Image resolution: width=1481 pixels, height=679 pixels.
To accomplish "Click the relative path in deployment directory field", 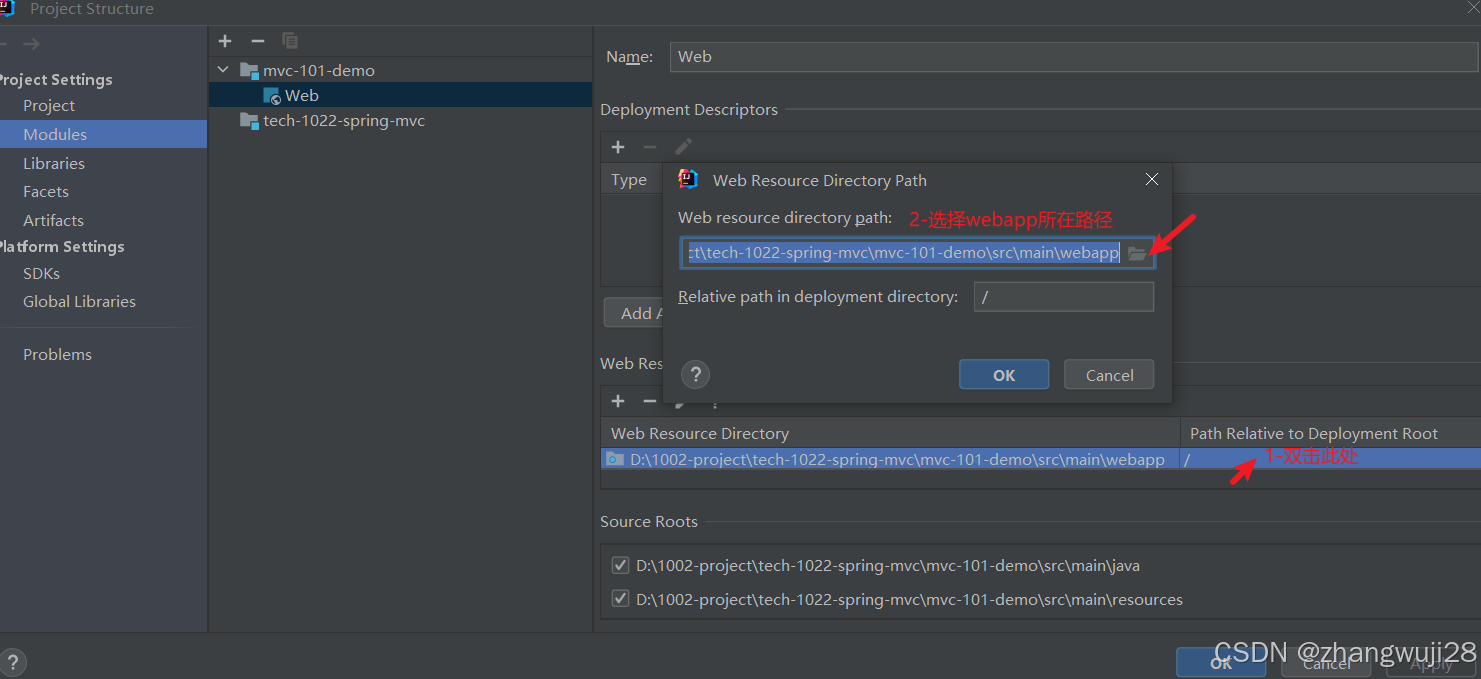I will [1063, 297].
